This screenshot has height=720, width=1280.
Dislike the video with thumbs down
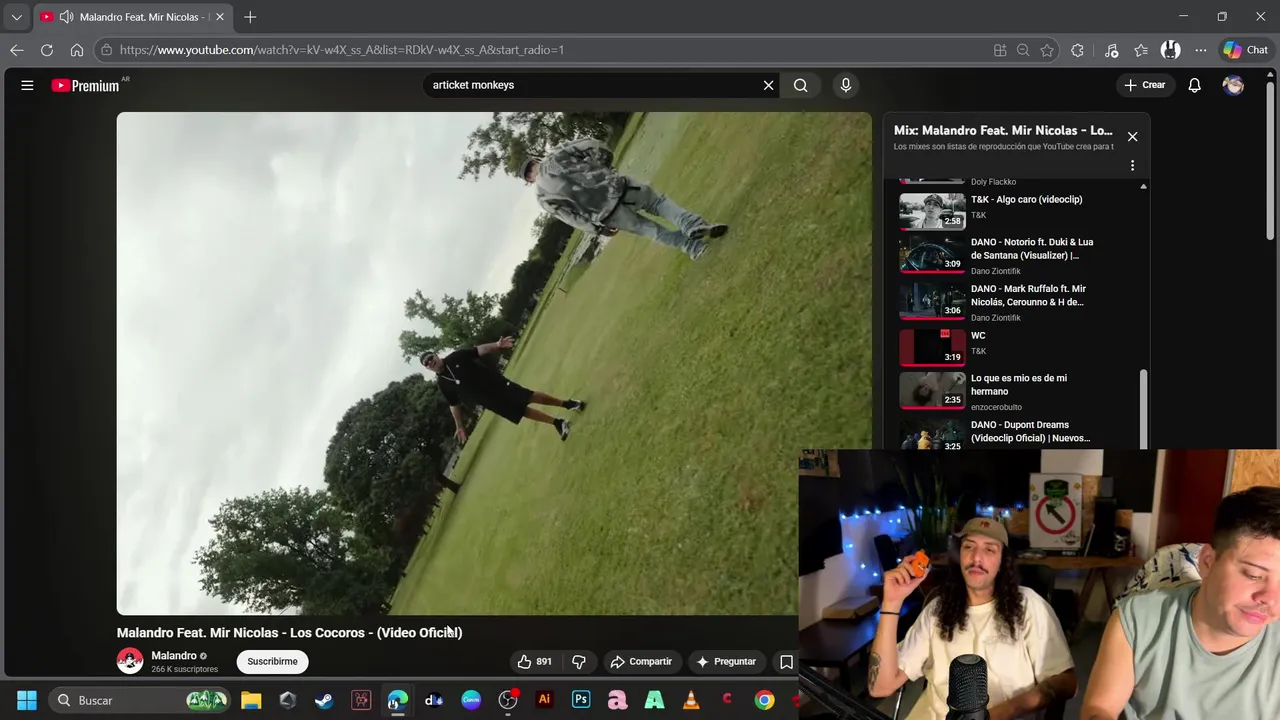click(x=578, y=661)
